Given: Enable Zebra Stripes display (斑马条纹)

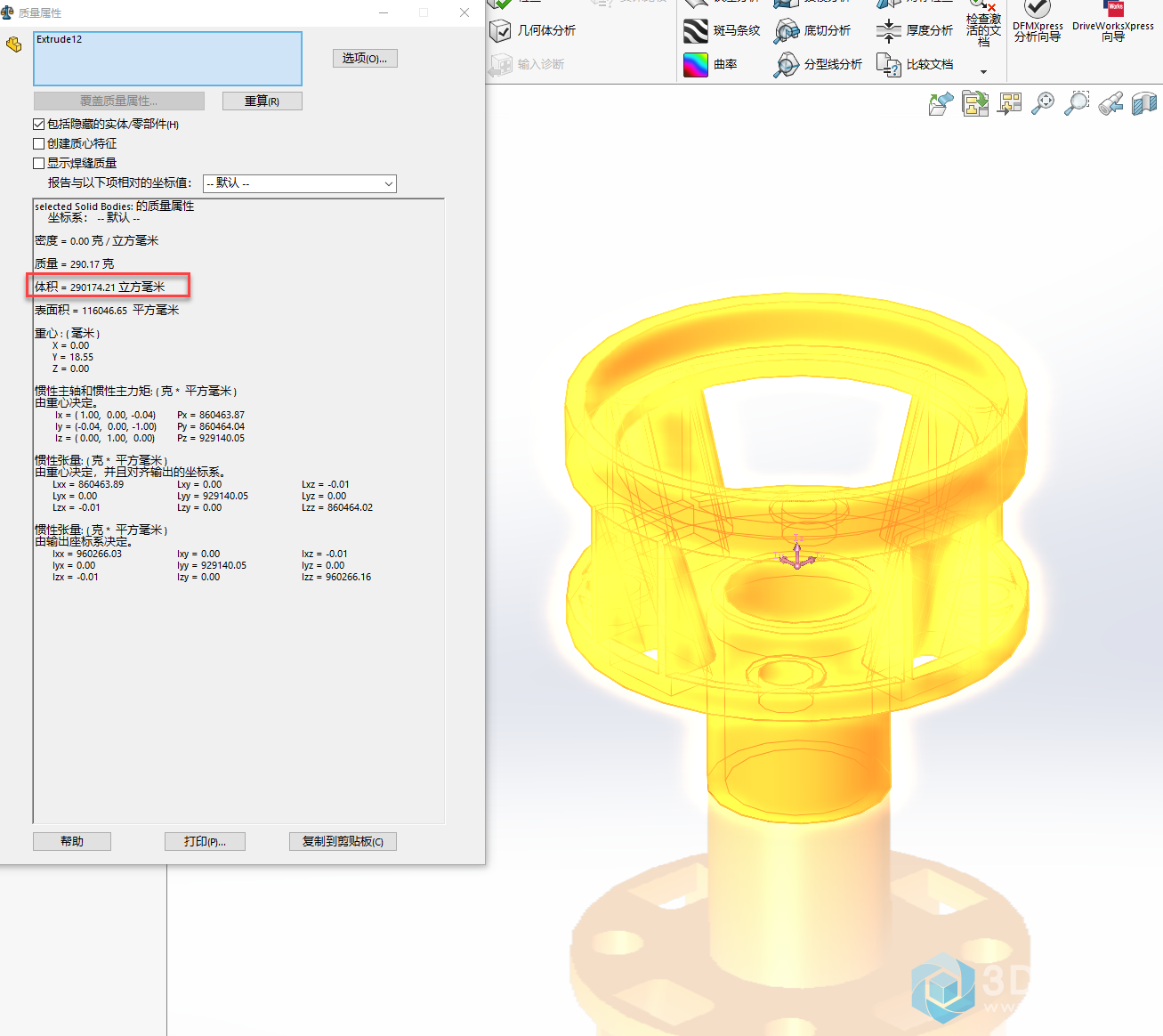Looking at the screenshot, I should click(723, 30).
